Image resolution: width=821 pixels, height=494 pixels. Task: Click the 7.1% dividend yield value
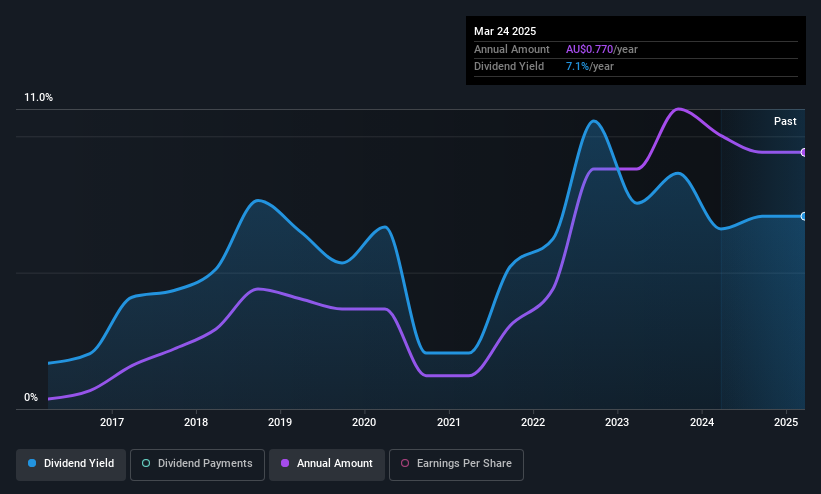pyautogui.click(x=577, y=67)
